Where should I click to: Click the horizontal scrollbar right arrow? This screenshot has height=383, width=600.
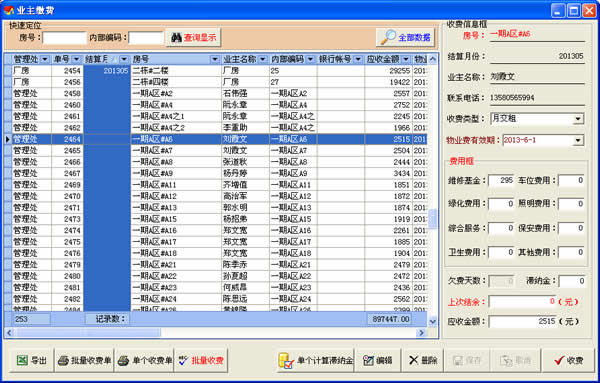421,333
